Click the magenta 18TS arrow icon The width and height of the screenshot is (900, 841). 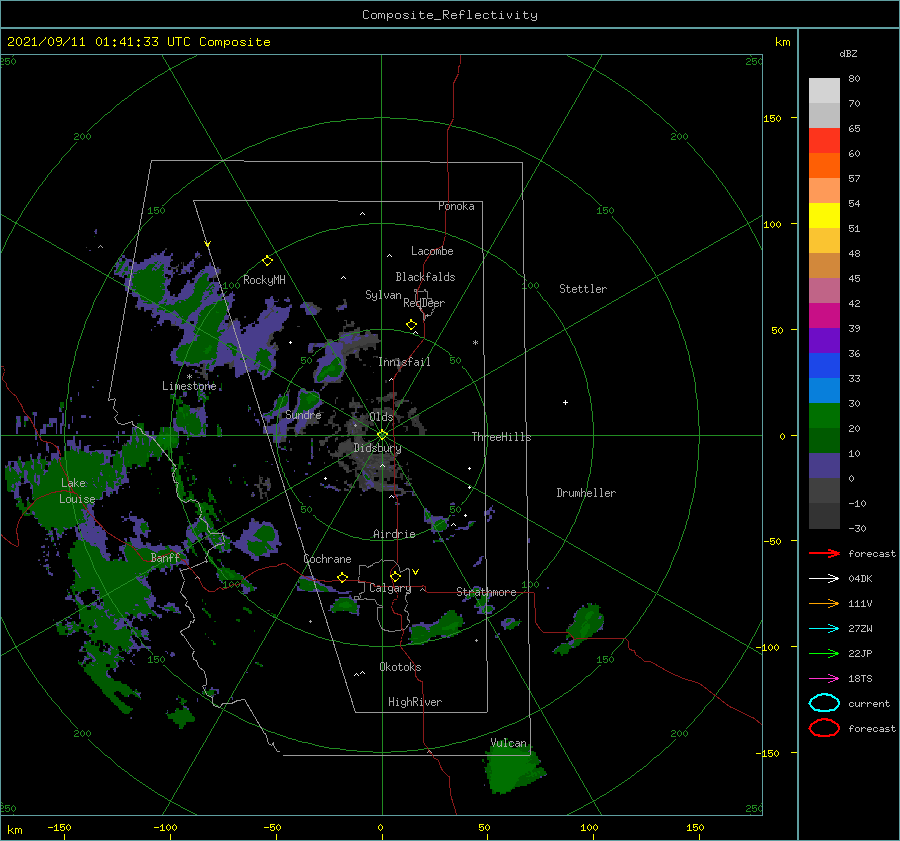pyautogui.click(x=824, y=679)
